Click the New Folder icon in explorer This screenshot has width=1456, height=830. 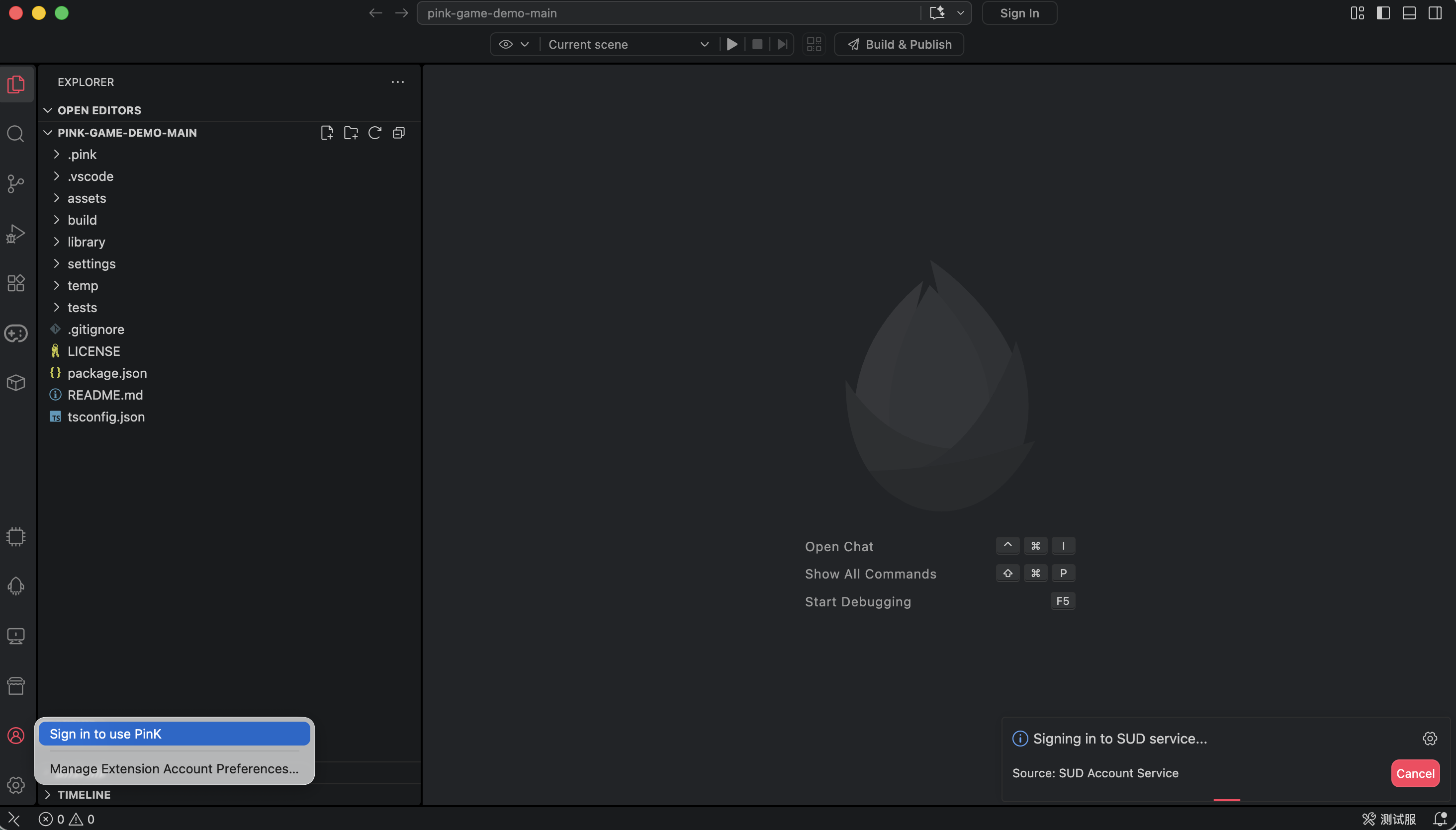click(x=351, y=133)
